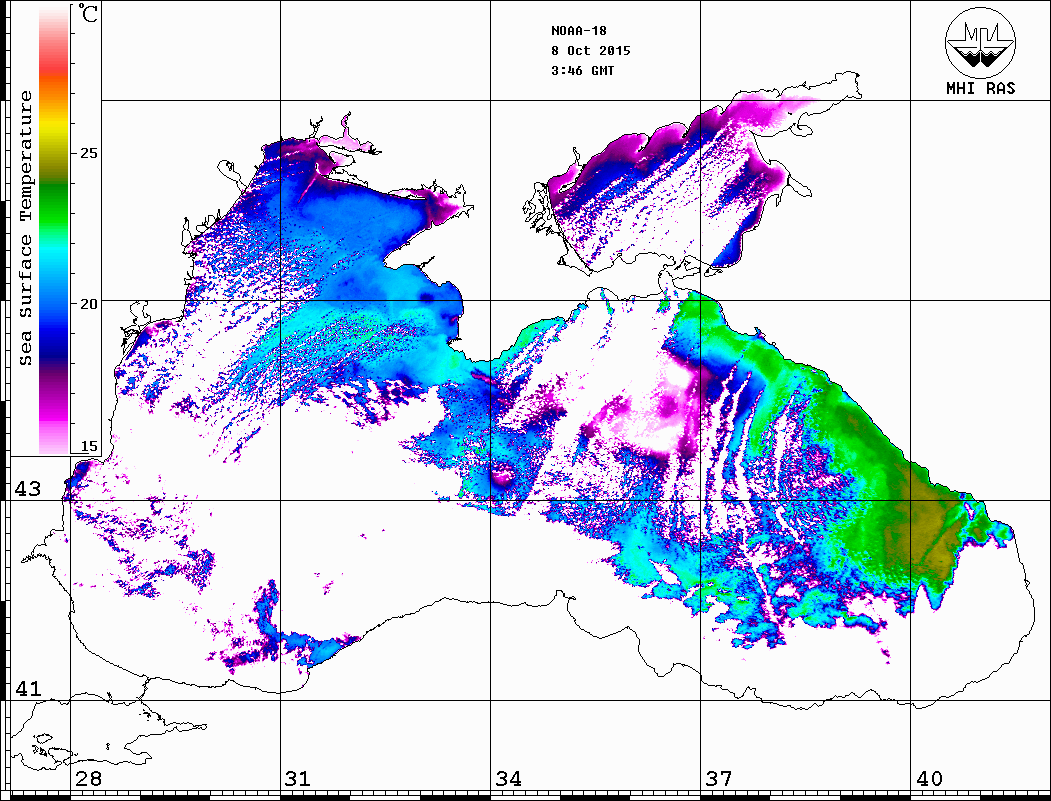Click the '15' value on temperature scale

coord(88,446)
